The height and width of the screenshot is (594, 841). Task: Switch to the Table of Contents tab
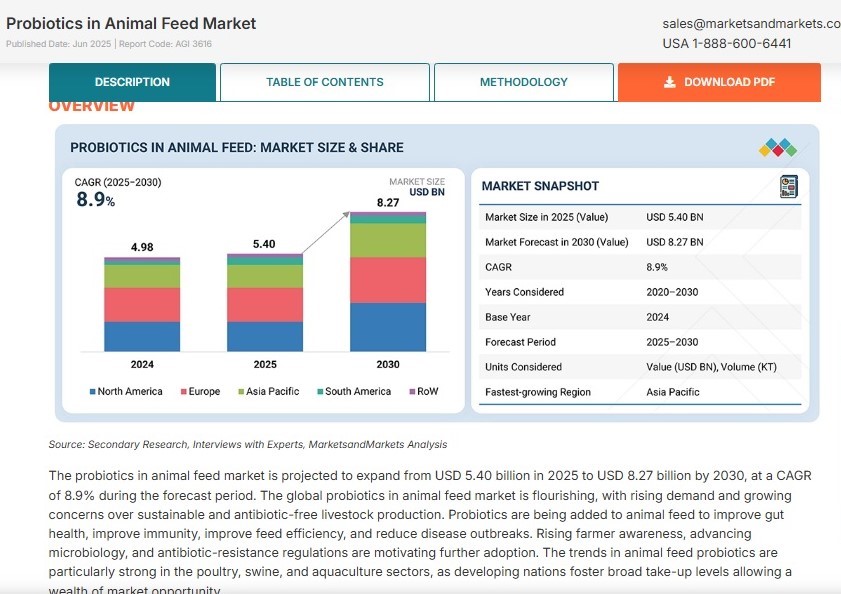[324, 82]
